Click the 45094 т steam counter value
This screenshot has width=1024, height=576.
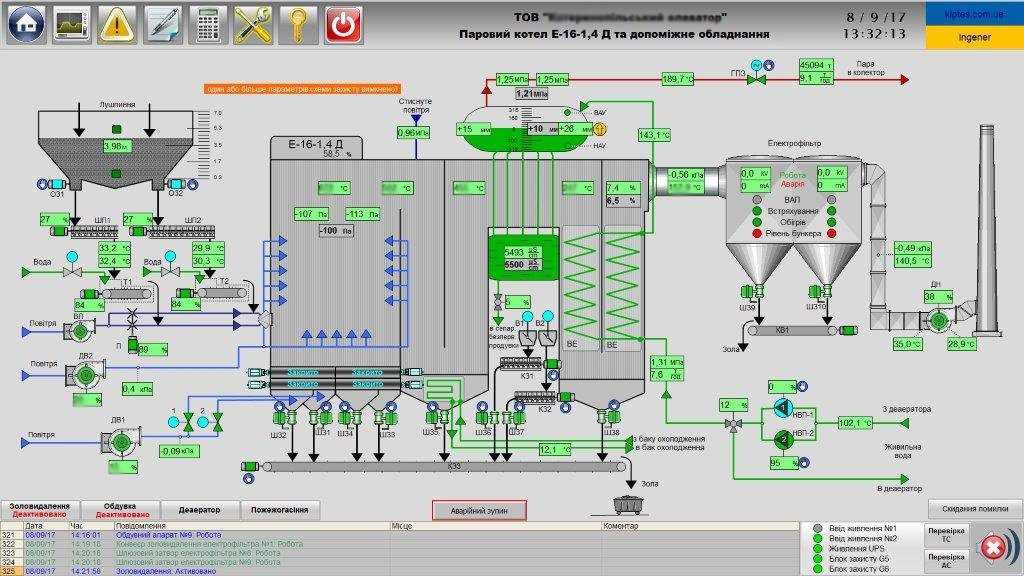[816, 65]
